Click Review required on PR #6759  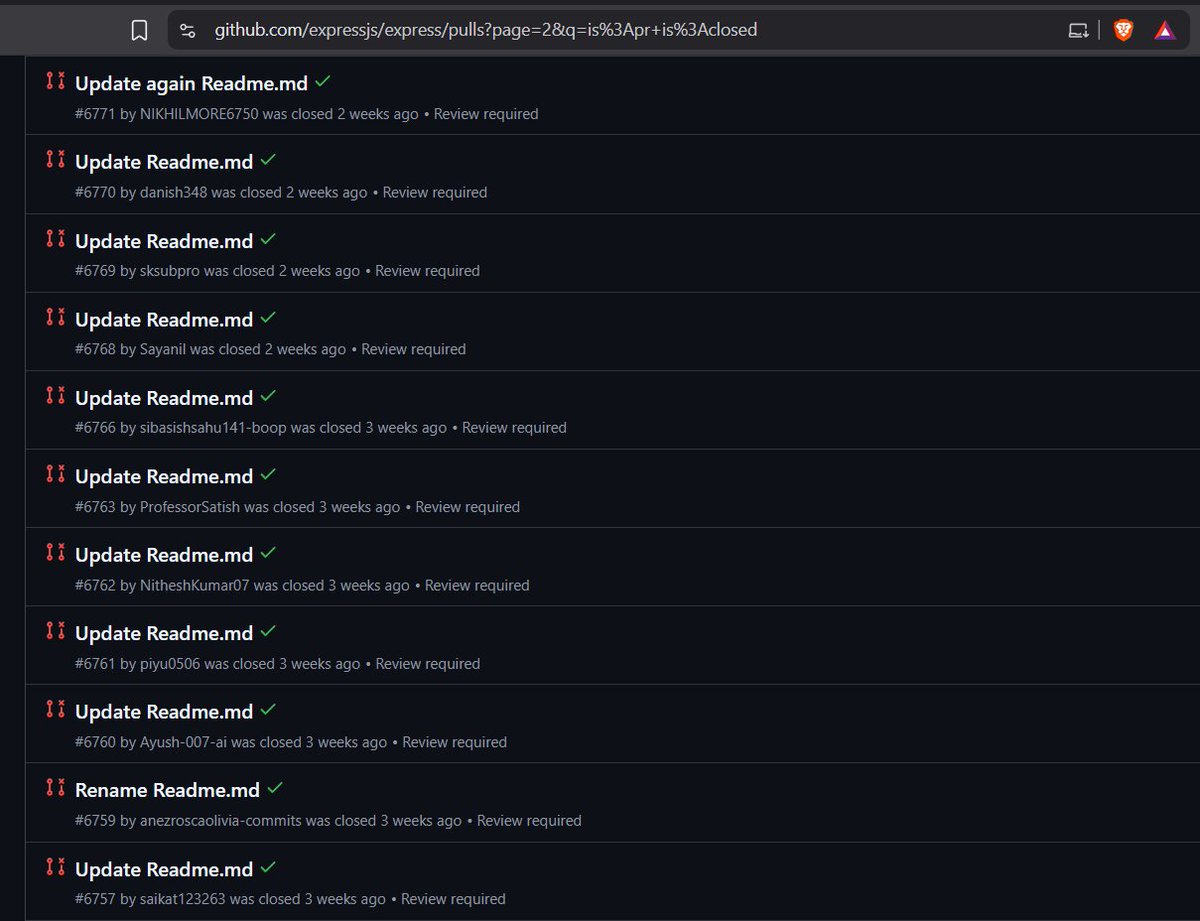(529, 820)
